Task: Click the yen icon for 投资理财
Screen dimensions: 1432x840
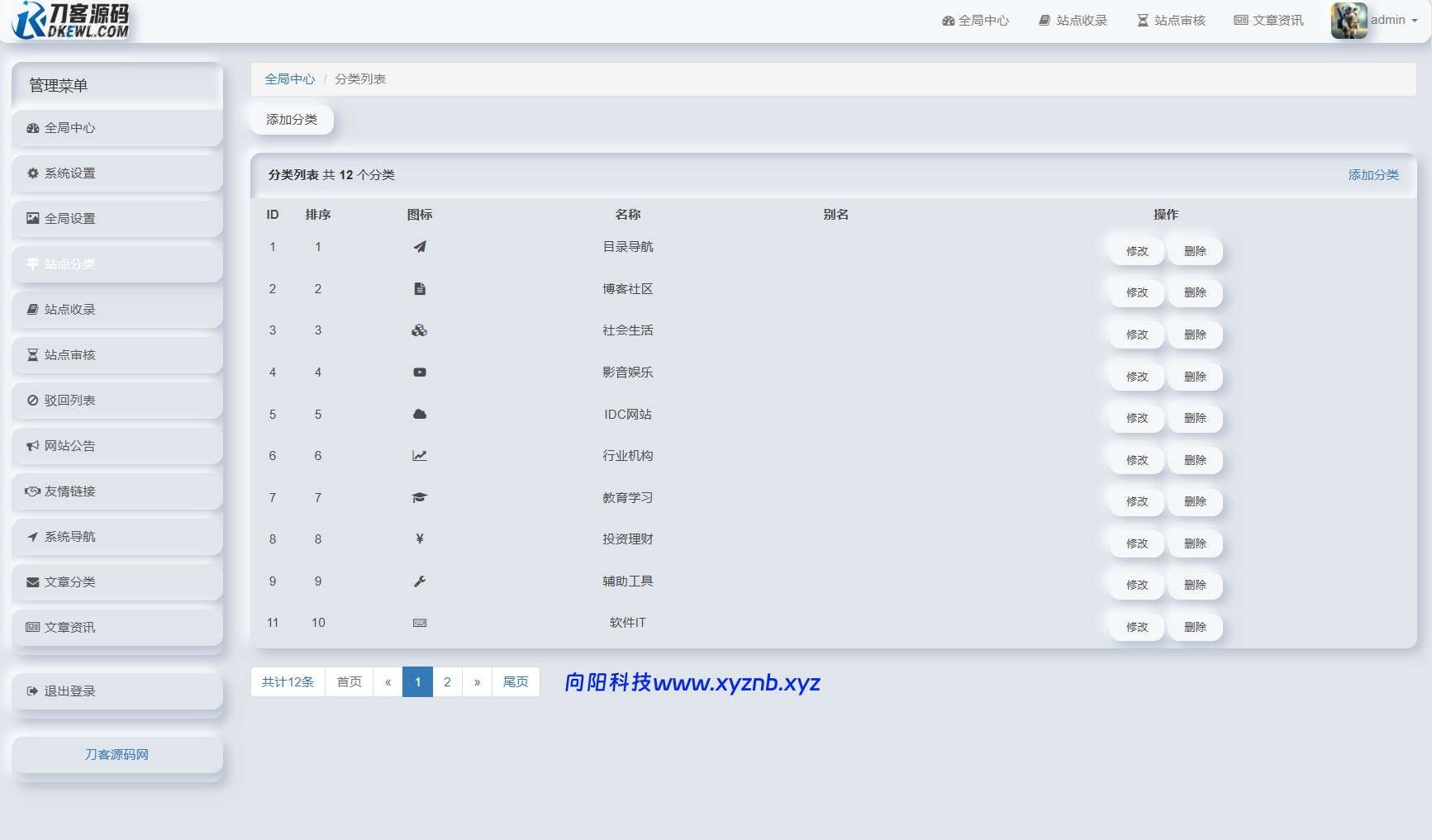Action: tap(420, 539)
